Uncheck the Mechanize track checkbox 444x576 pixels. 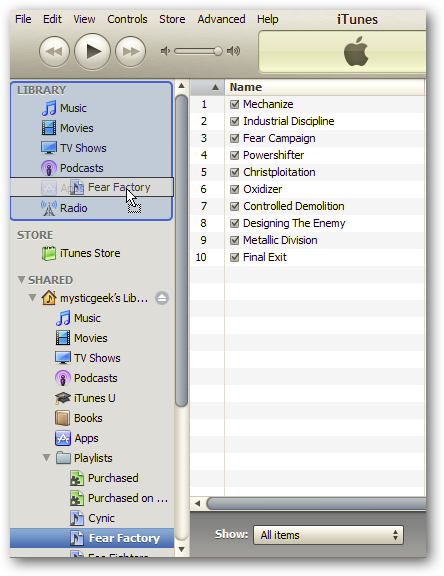[234, 104]
